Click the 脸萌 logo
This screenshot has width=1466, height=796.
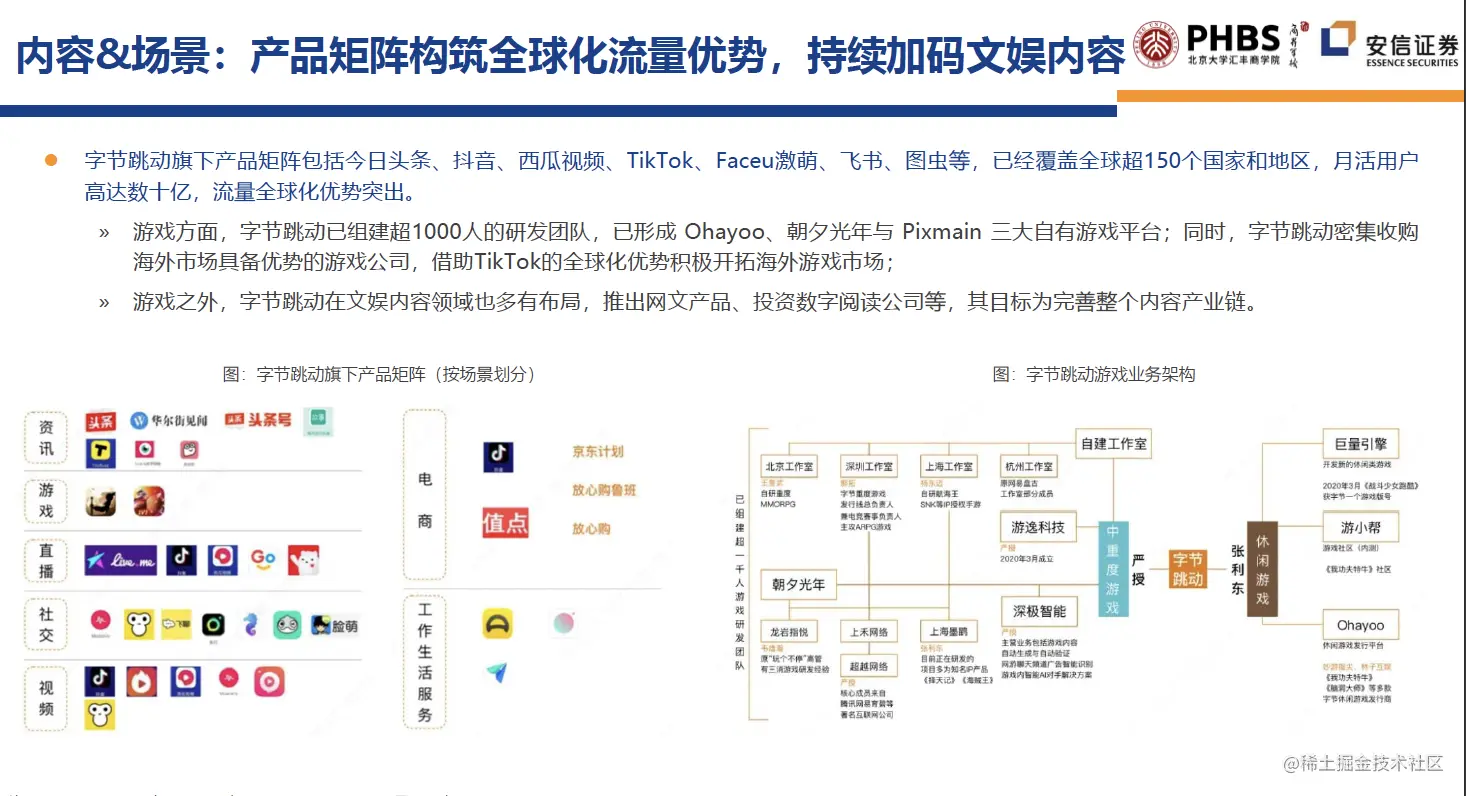tap(334, 626)
